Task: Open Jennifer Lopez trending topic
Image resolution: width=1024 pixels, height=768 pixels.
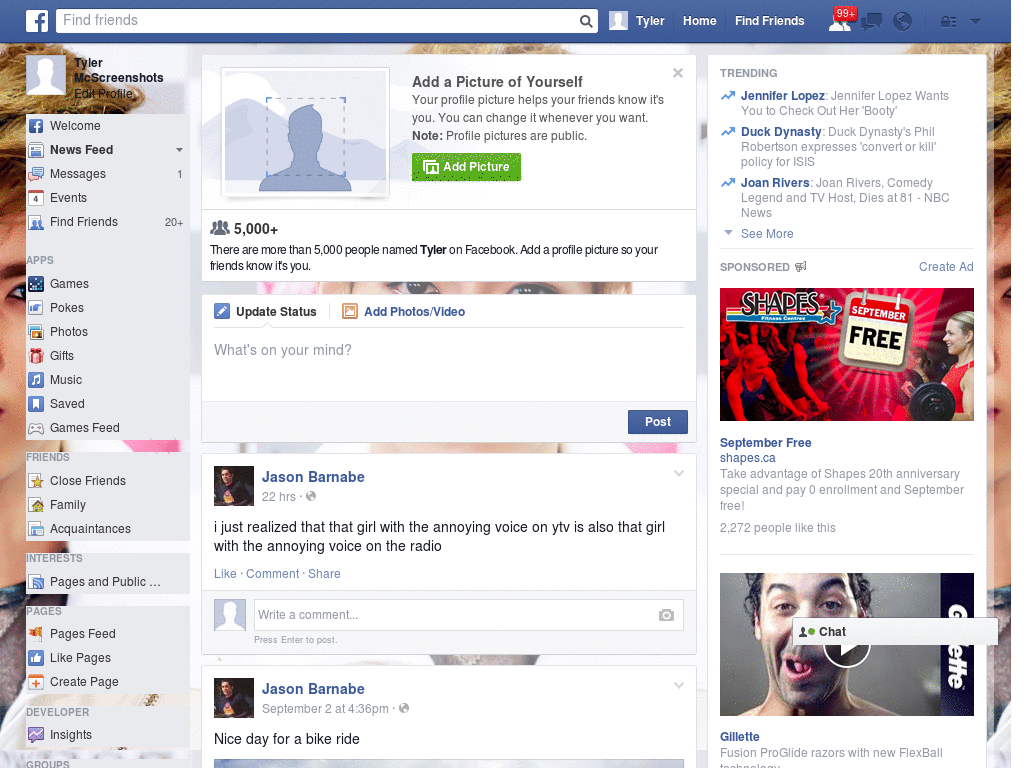Action: point(782,96)
